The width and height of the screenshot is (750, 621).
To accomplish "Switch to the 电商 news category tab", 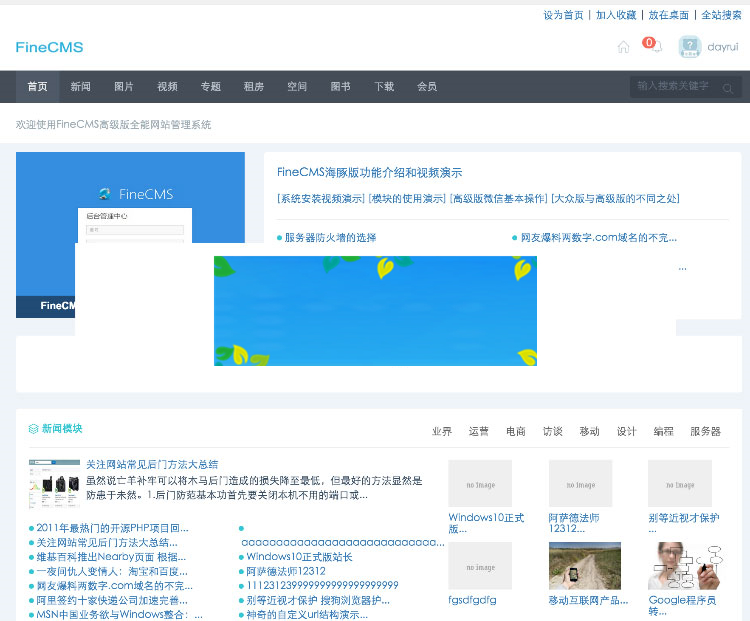I will pos(516,432).
